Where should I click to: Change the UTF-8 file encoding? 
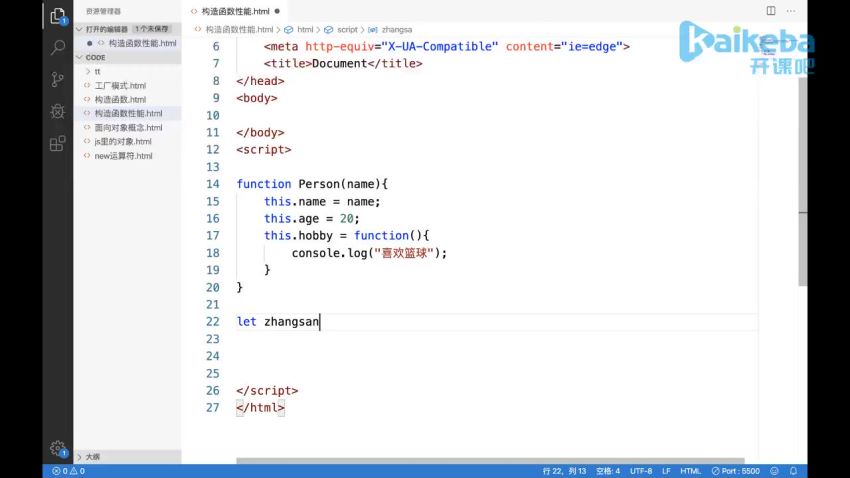coord(641,471)
